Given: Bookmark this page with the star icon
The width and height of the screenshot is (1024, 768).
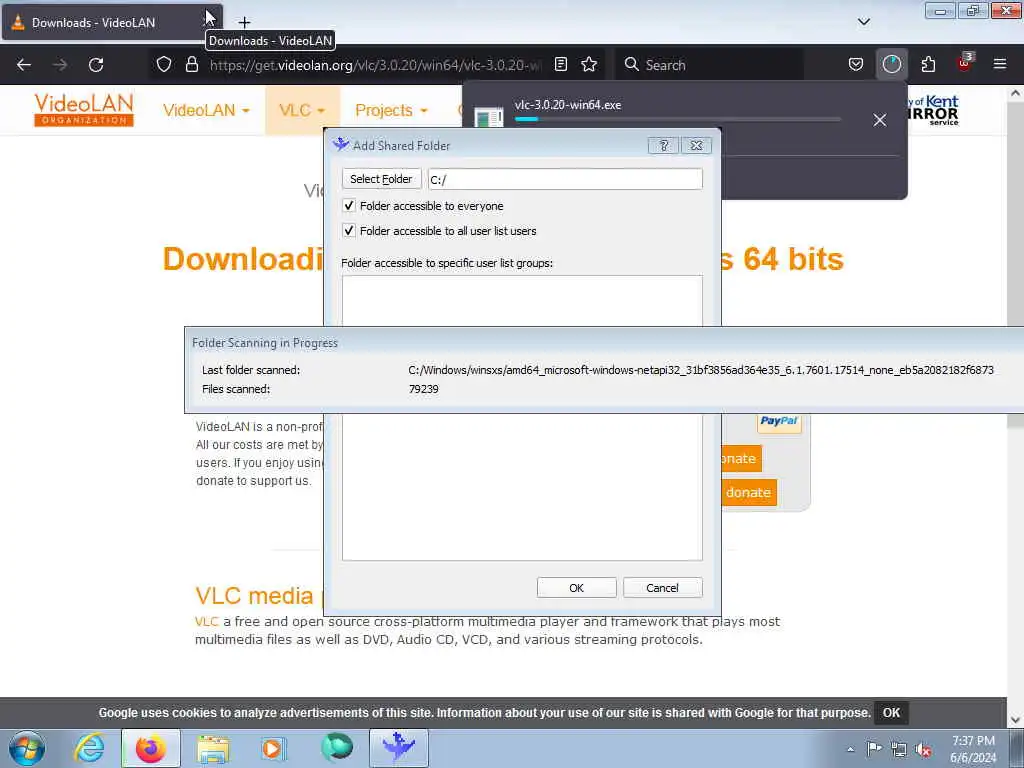Looking at the screenshot, I should [589, 65].
